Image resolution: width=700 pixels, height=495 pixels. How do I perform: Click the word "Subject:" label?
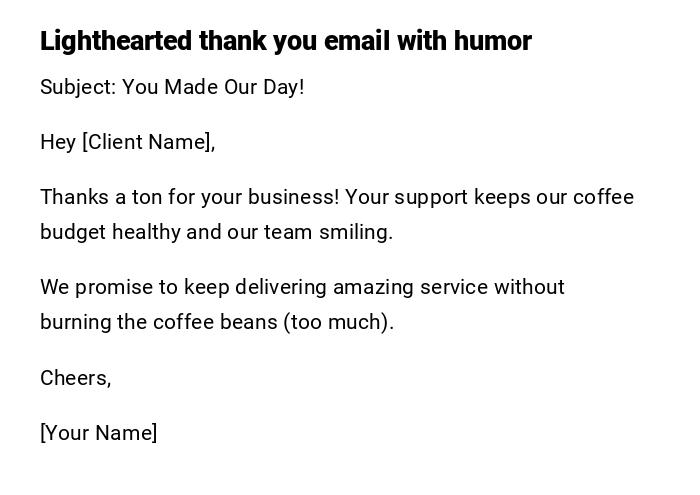pos(78,87)
